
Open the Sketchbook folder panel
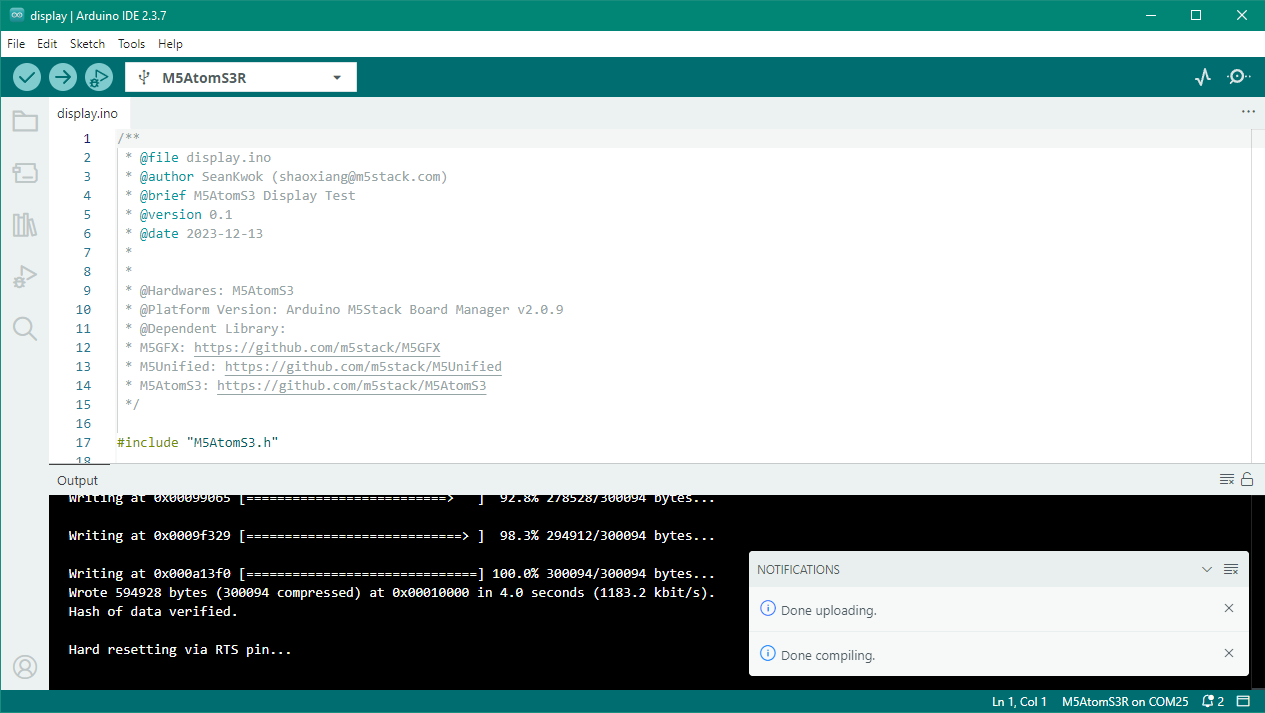(25, 122)
